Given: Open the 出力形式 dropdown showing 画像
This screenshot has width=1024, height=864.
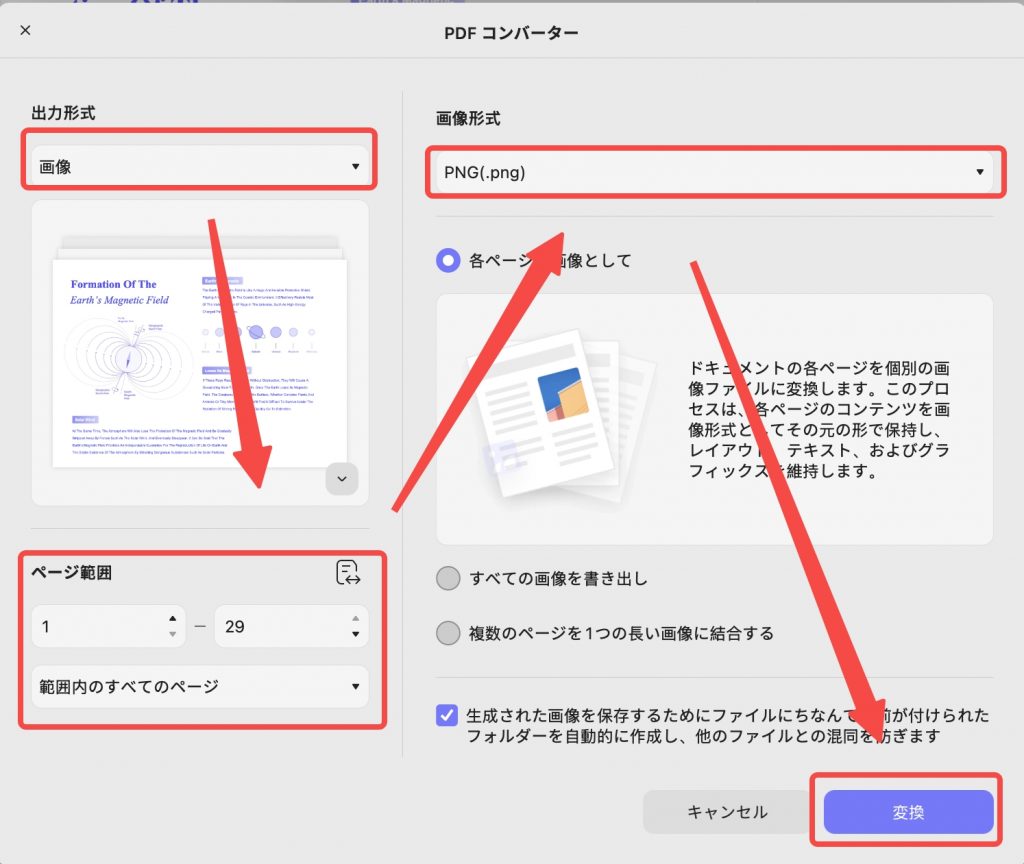Looking at the screenshot, I should coord(200,167).
